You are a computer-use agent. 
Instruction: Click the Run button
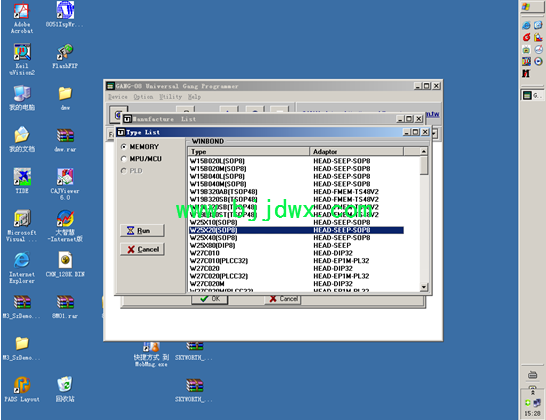142,231
